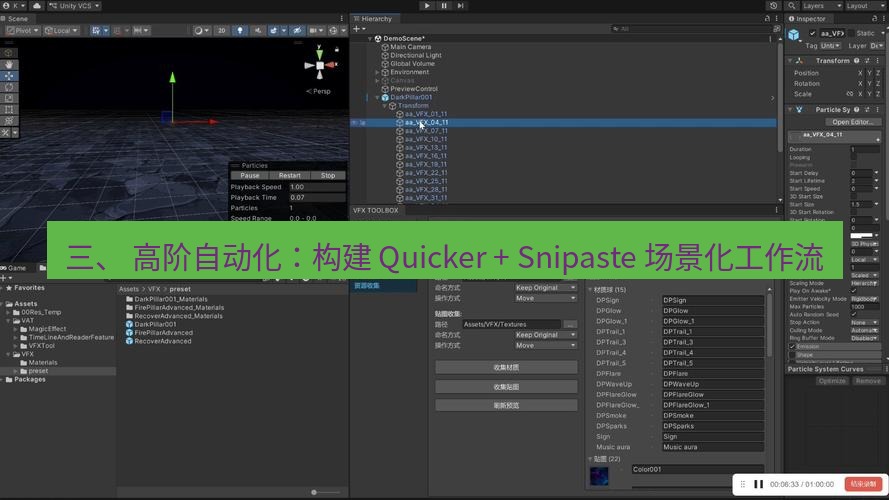Toggle the object active checkbox in Inspector
The height and width of the screenshot is (500, 889).
[812, 33]
